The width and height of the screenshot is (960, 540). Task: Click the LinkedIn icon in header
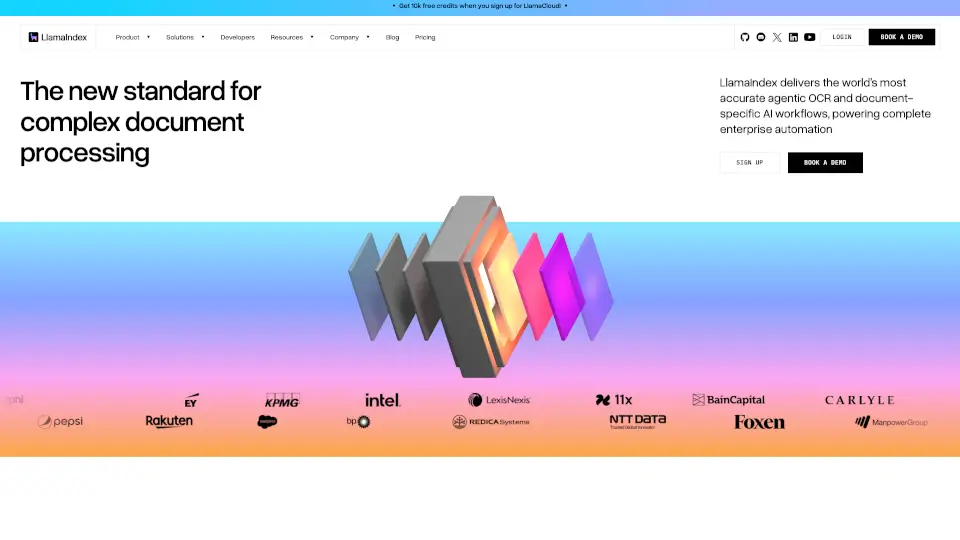[x=793, y=37]
